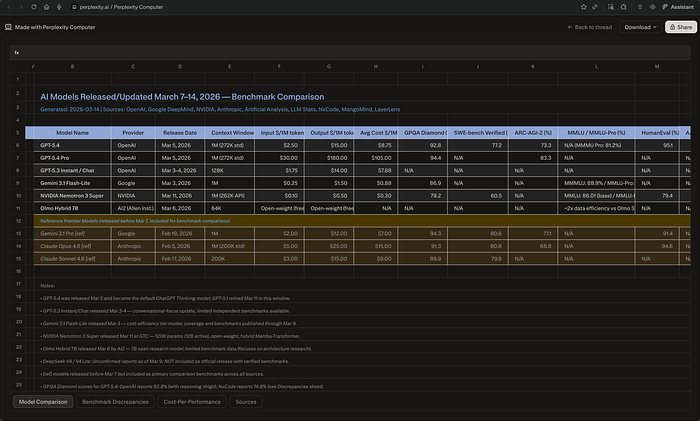Select the GPQA Diamond header cell
Viewport: 700px width, 421px height.
coord(423,133)
